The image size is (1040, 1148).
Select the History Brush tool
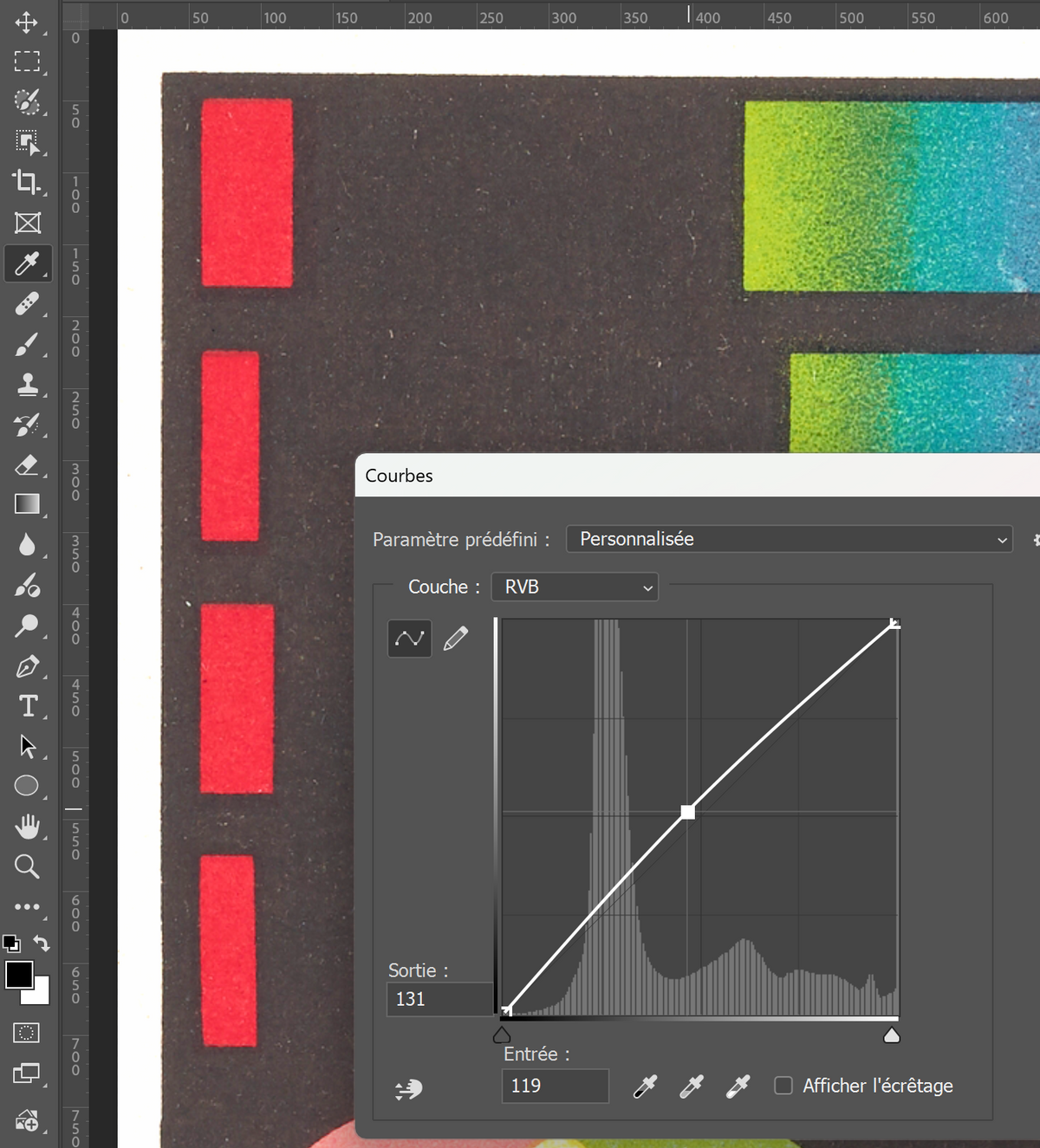click(x=27, y=425)
